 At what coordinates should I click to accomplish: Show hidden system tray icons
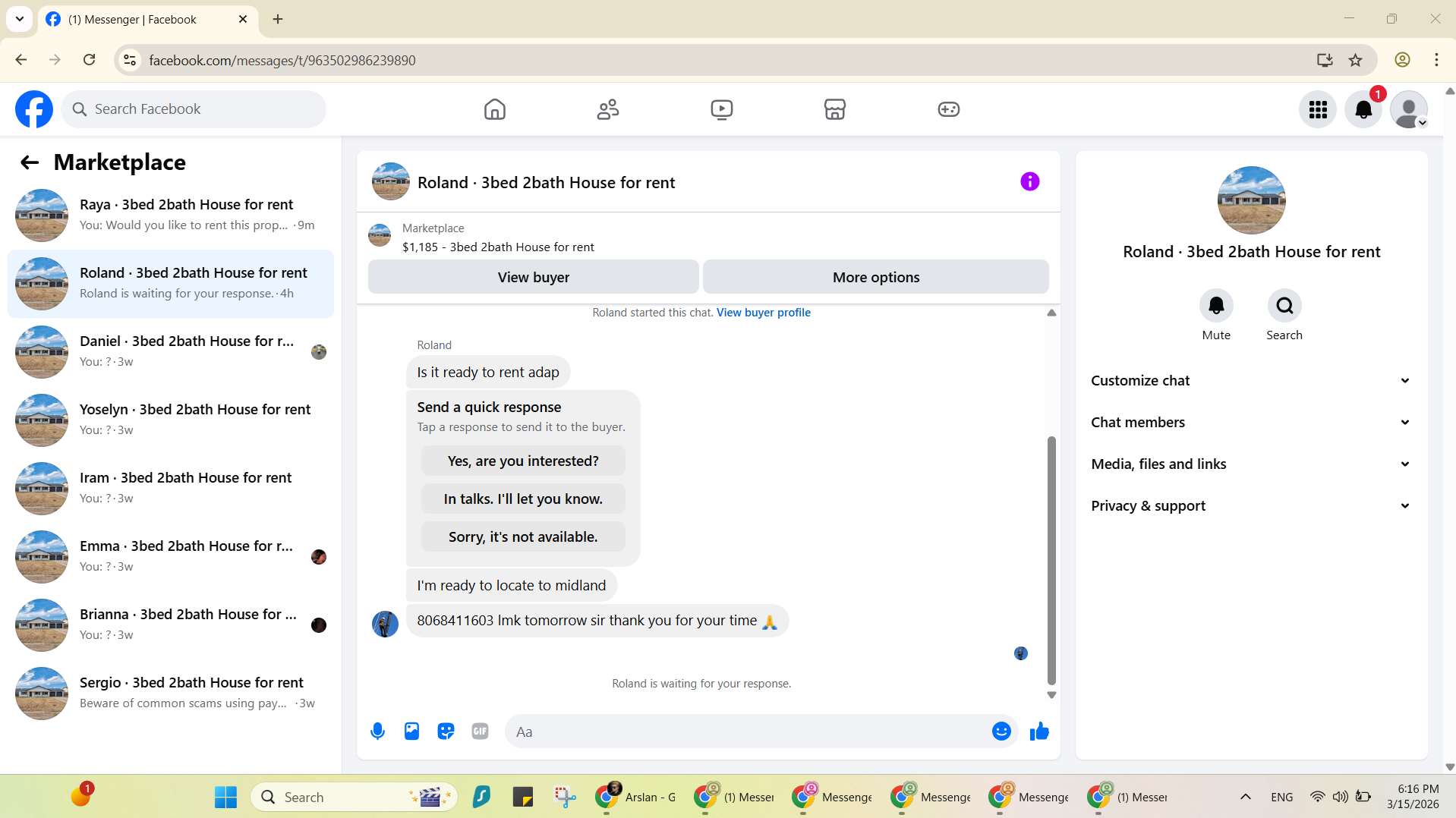click(1246, 797)
